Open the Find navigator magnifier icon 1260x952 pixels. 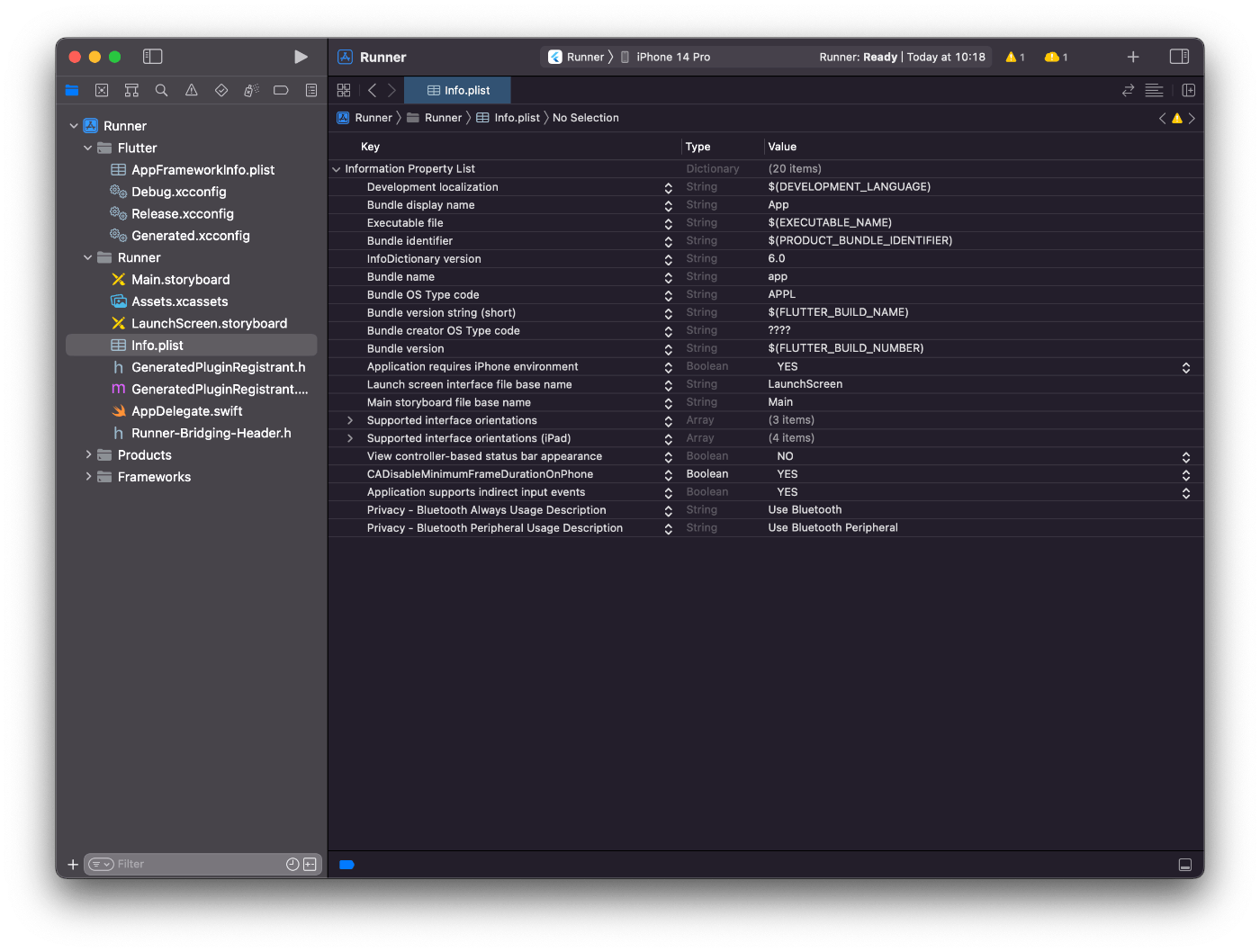click(x=161, y=90)
